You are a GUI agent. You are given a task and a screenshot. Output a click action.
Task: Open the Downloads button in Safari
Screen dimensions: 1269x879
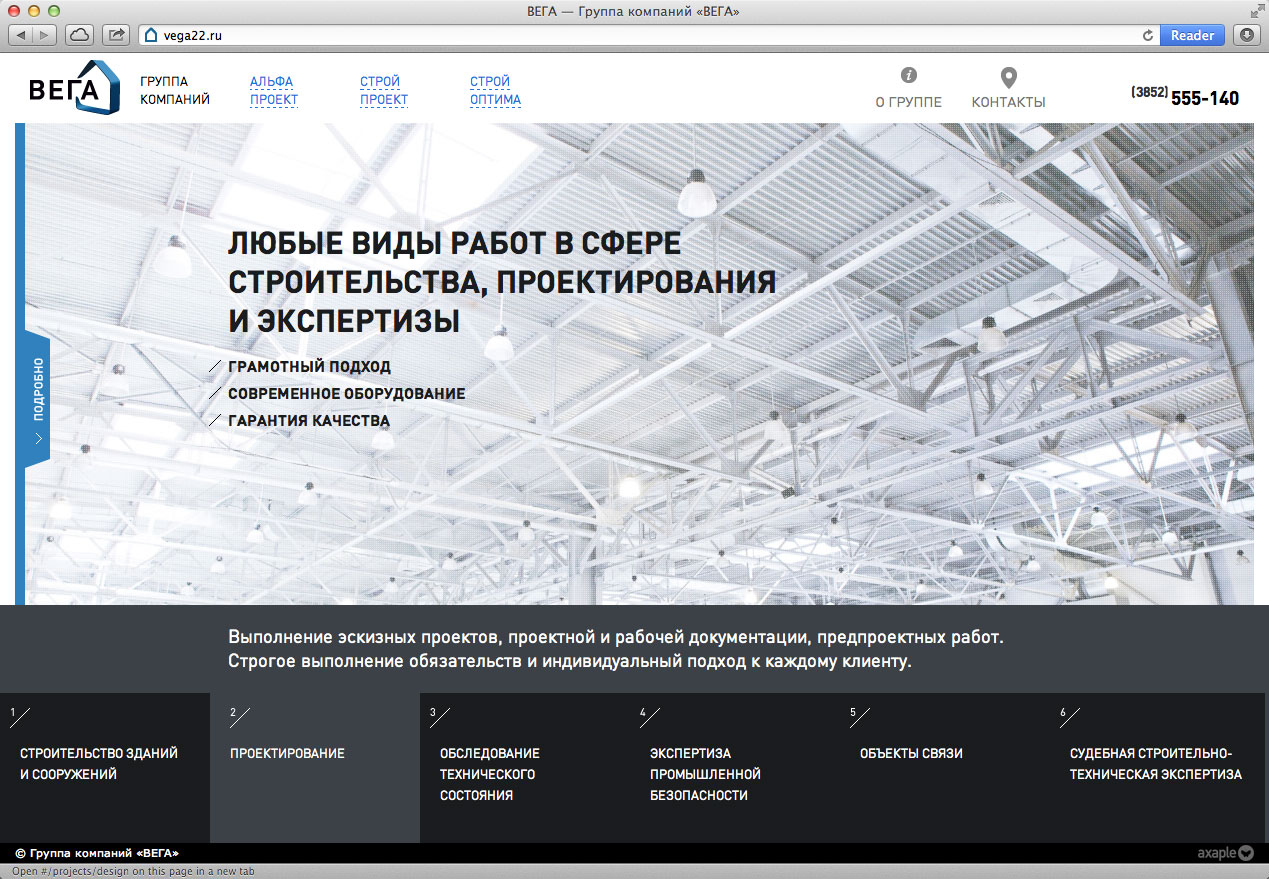point(1247,35)
